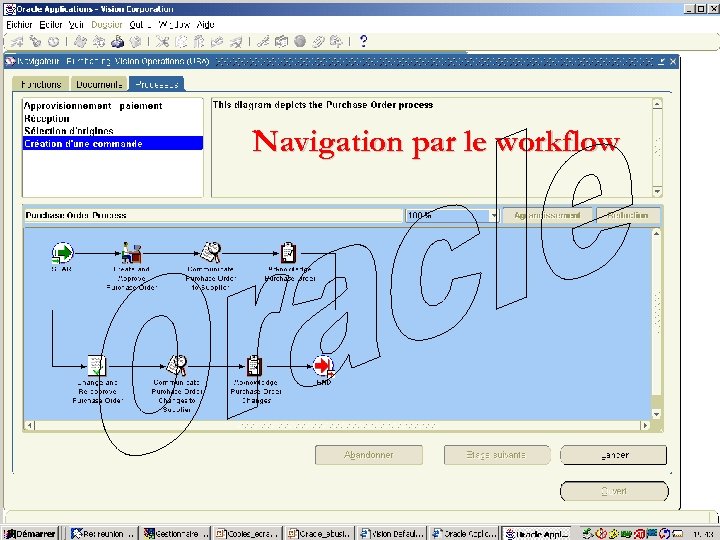This screenshot has width=720, height=540.
Task: Select Communicate Purchase Order to Supplier node
Action: point(211,253)
